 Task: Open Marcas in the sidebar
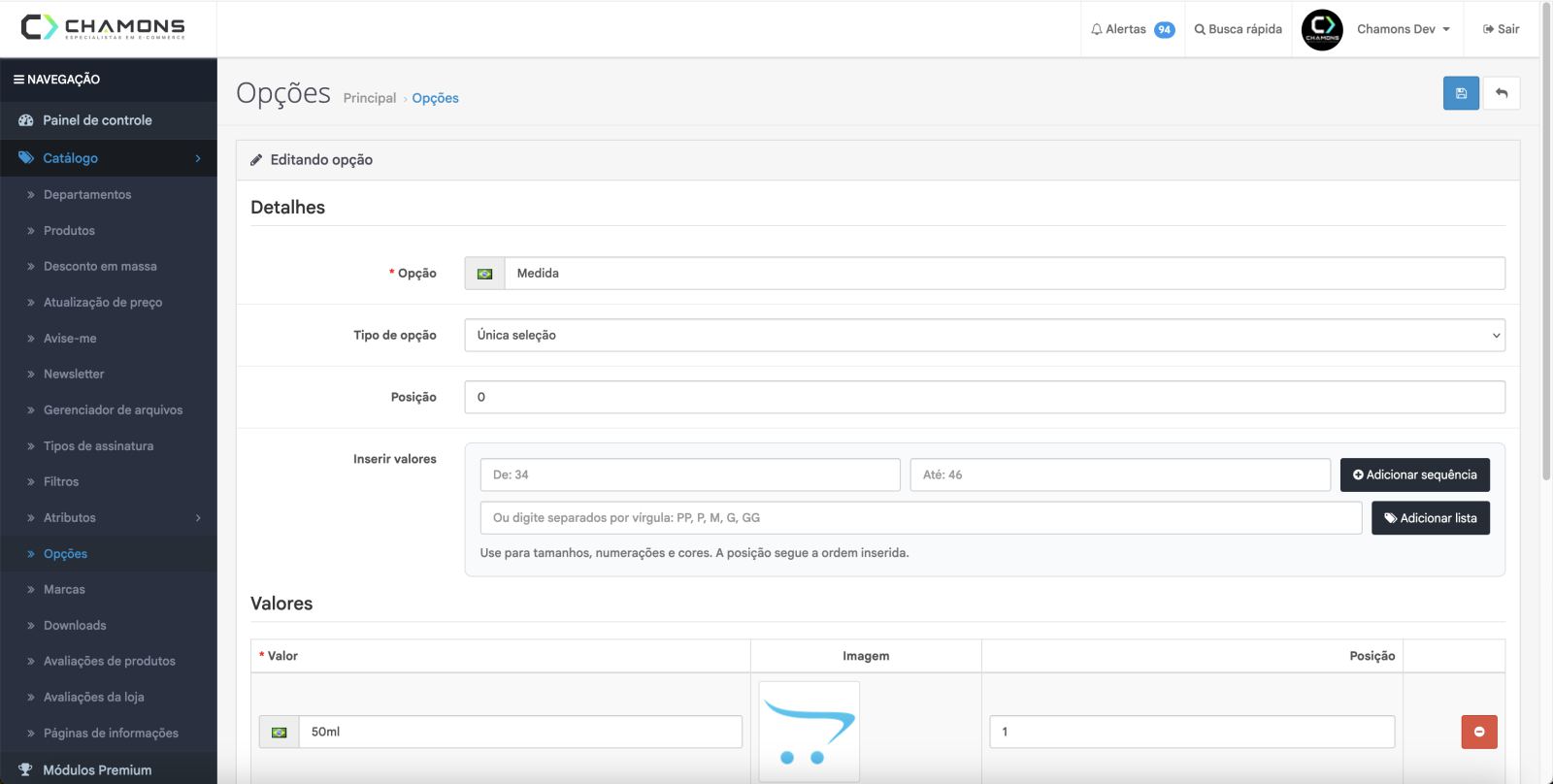(x=64, y=590)
